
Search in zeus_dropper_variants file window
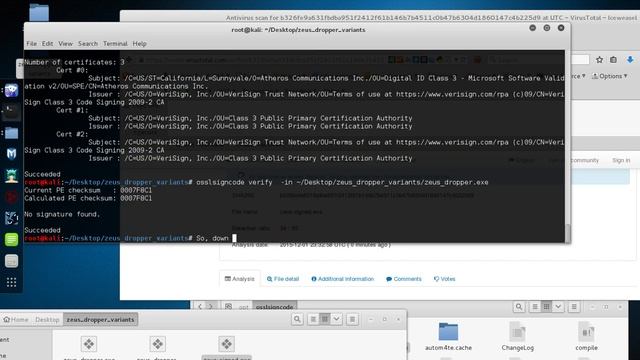pos(297,319)
